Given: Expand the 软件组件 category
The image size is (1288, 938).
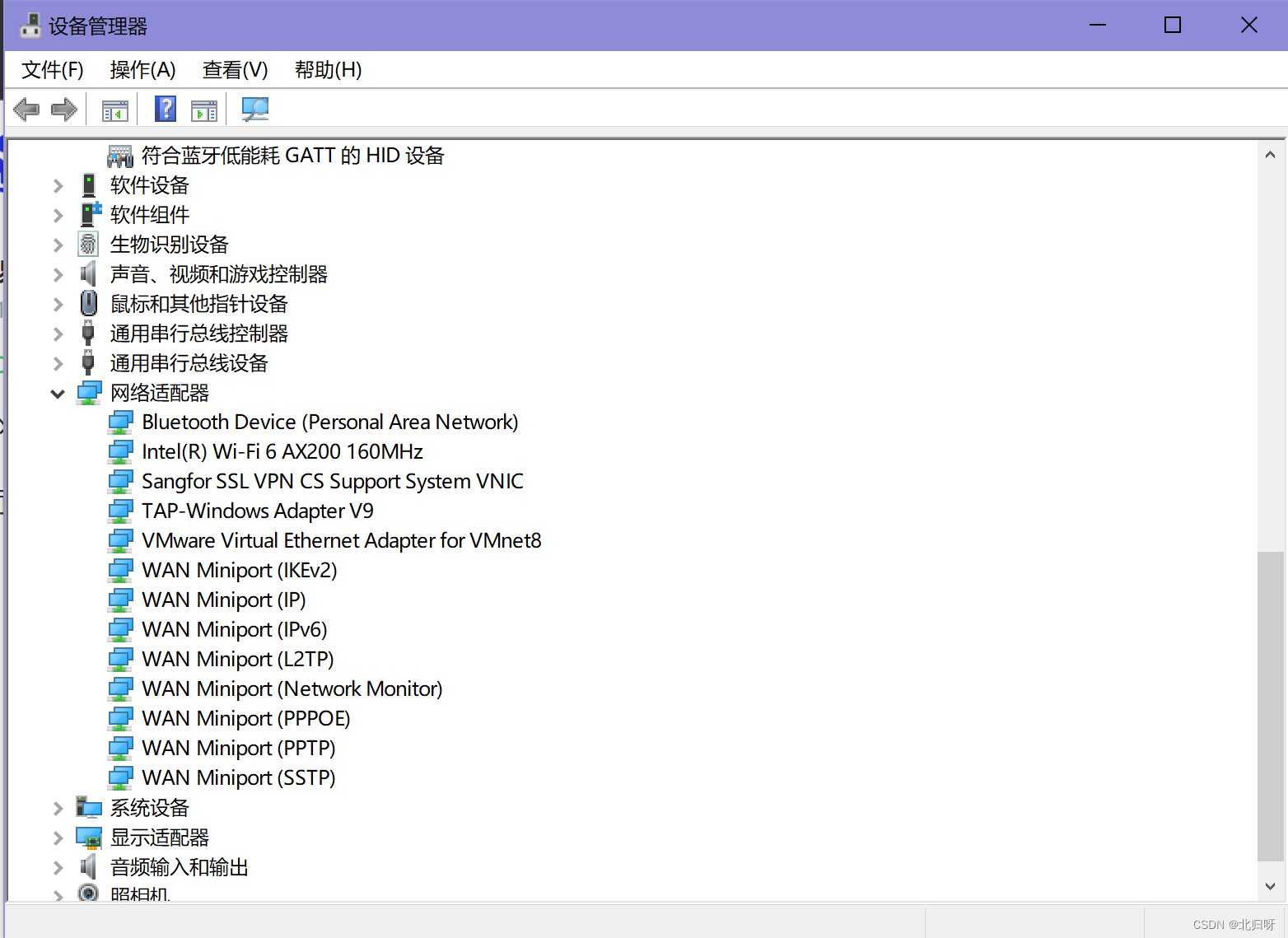Looking at the screenshot, I should click(58, 216).
